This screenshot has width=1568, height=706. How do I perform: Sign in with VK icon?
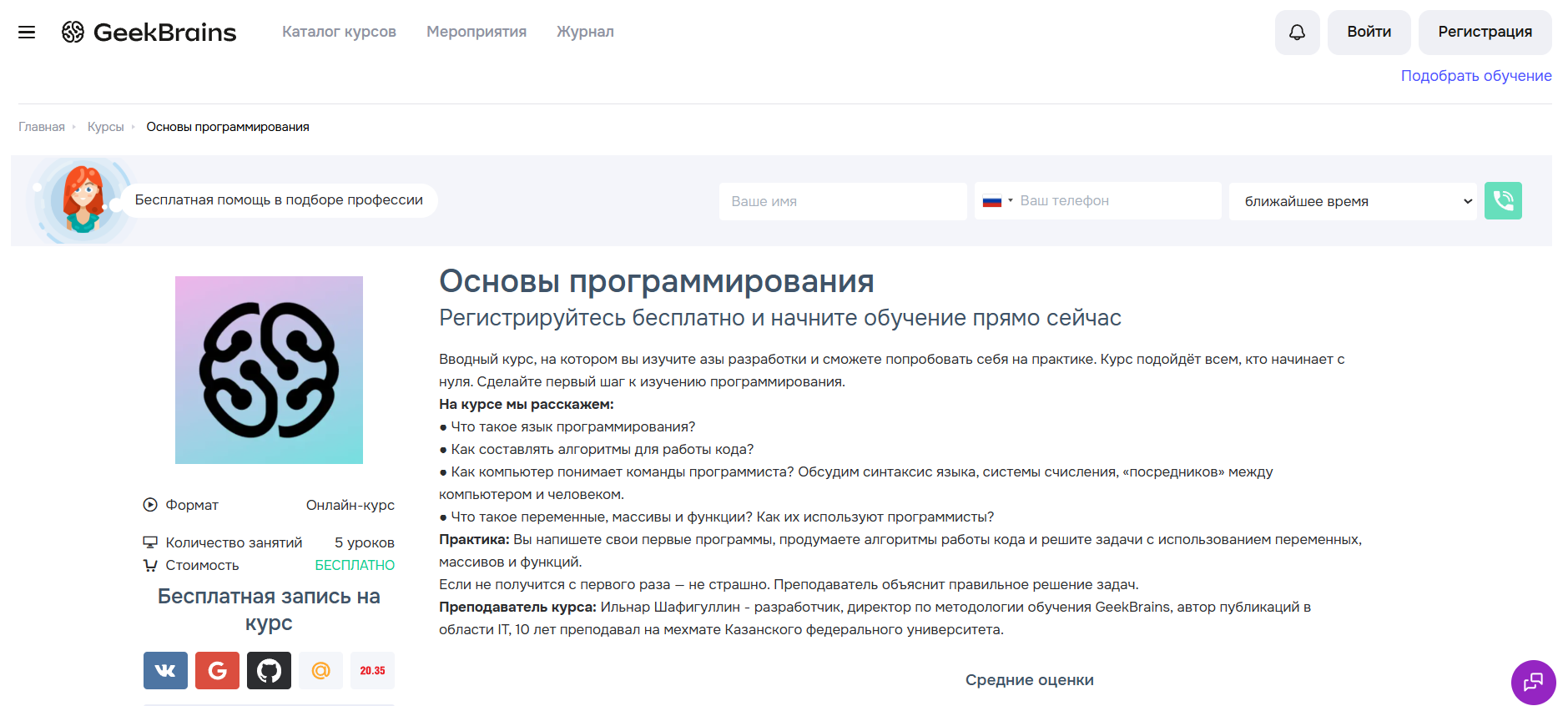tap(165, 670)
